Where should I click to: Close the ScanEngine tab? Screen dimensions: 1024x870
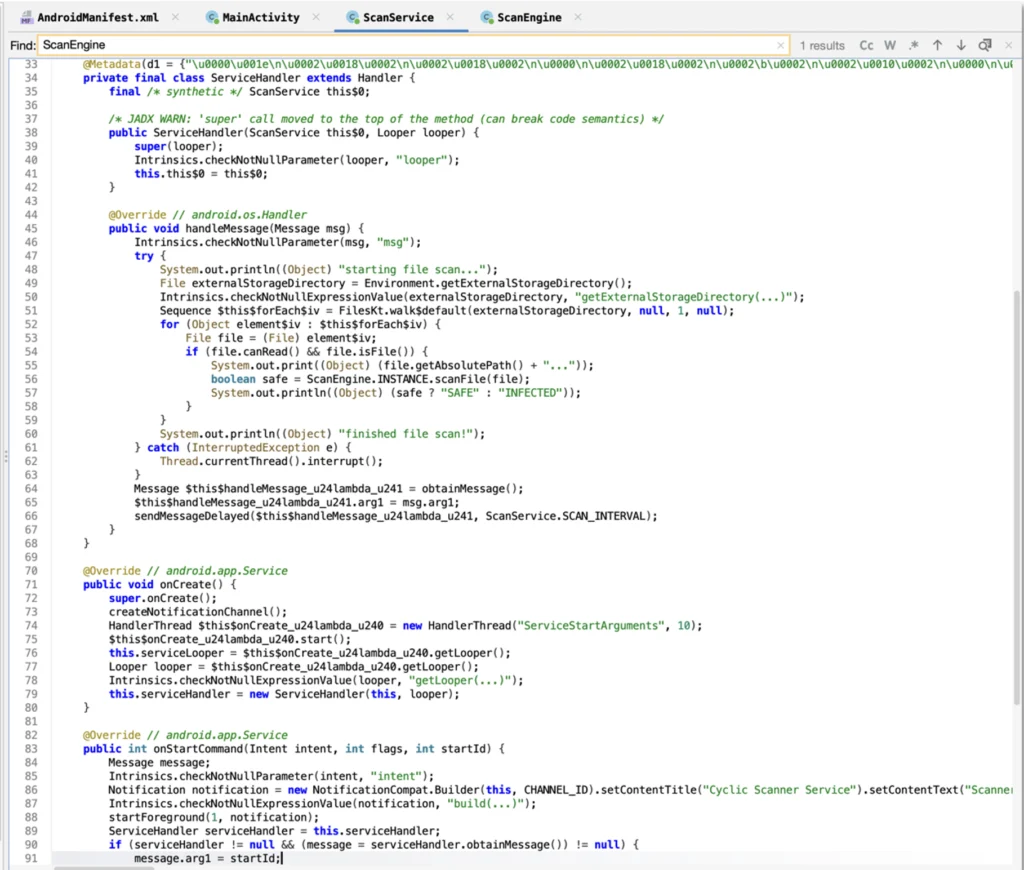point(576,17)
